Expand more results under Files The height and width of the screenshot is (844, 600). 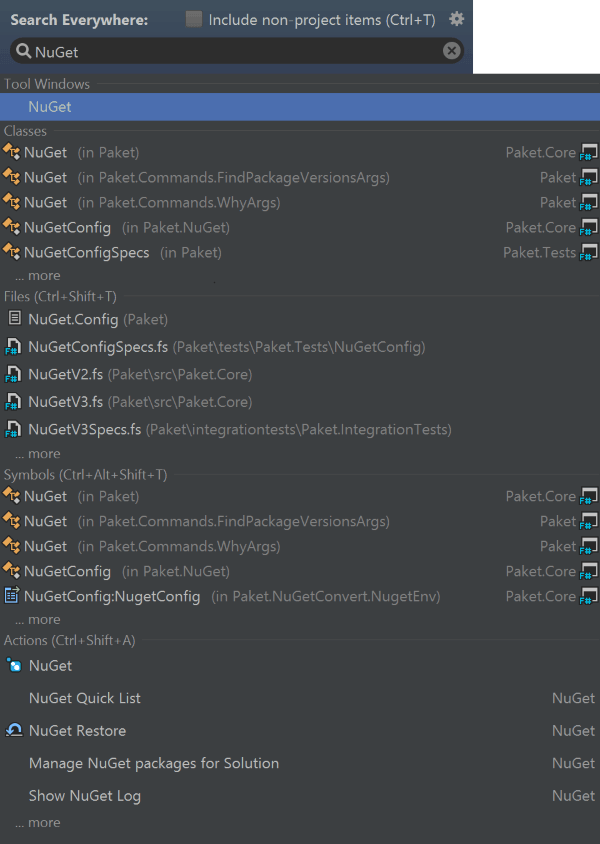[36, 453]
